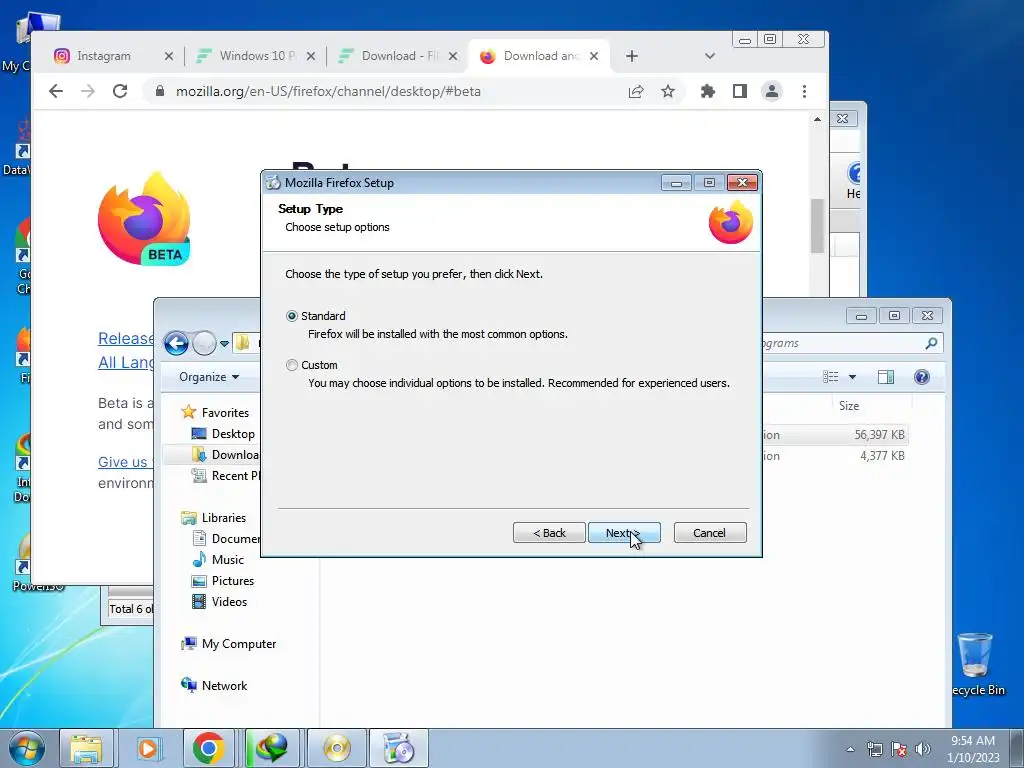1024x768 pixels.
Task: Select Downloads in Explorer sidebar
Action: 226,455
